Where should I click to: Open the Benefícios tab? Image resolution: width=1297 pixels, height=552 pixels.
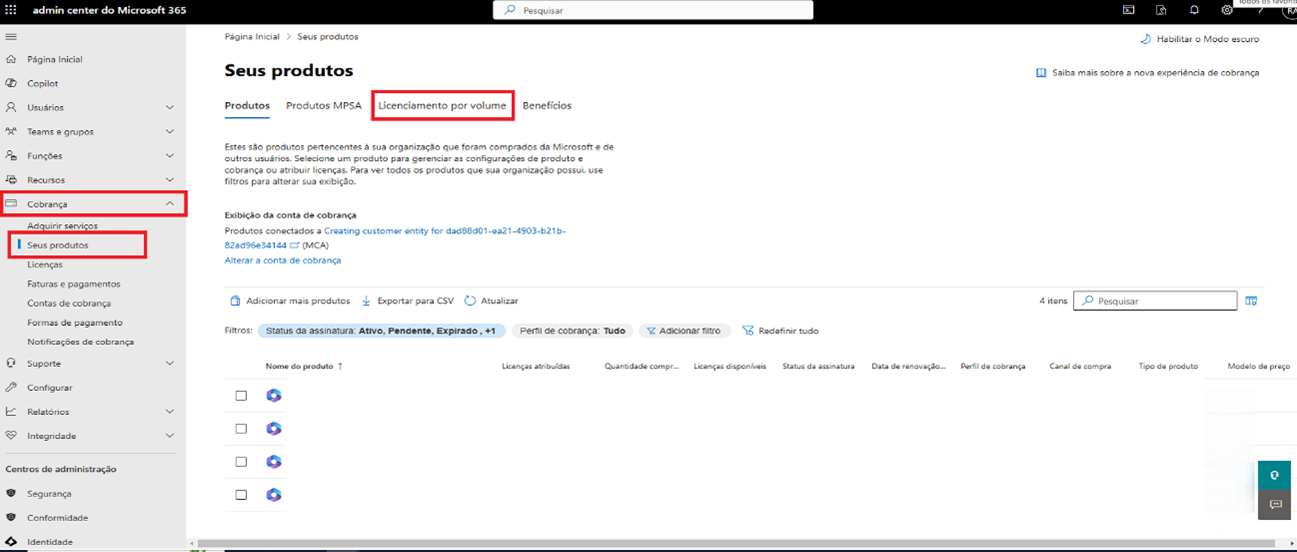tap(547, 105)
